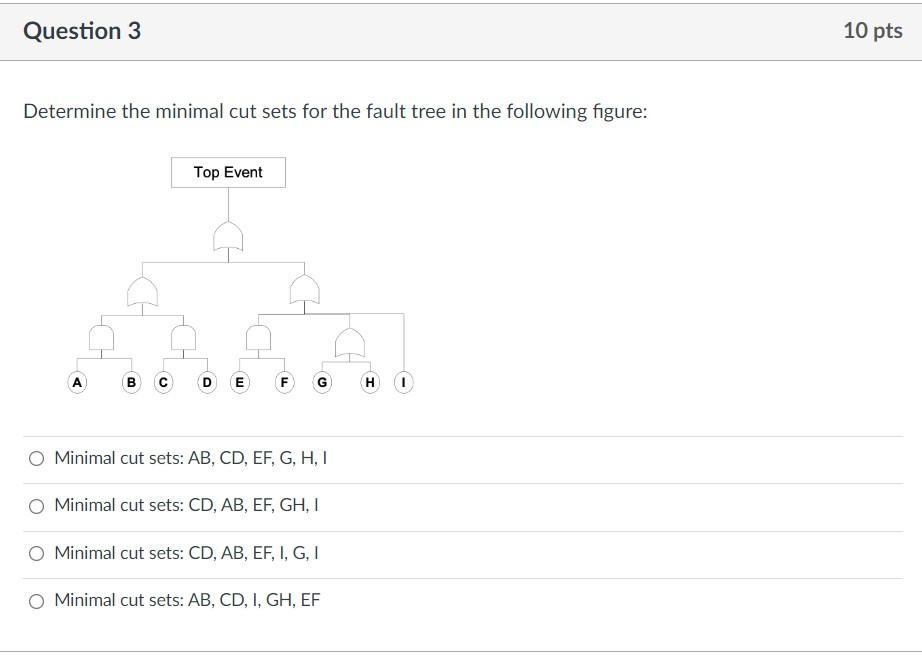Click the Top Event label box
This screenshot has height=662, width=922.
tap(228, 172)
